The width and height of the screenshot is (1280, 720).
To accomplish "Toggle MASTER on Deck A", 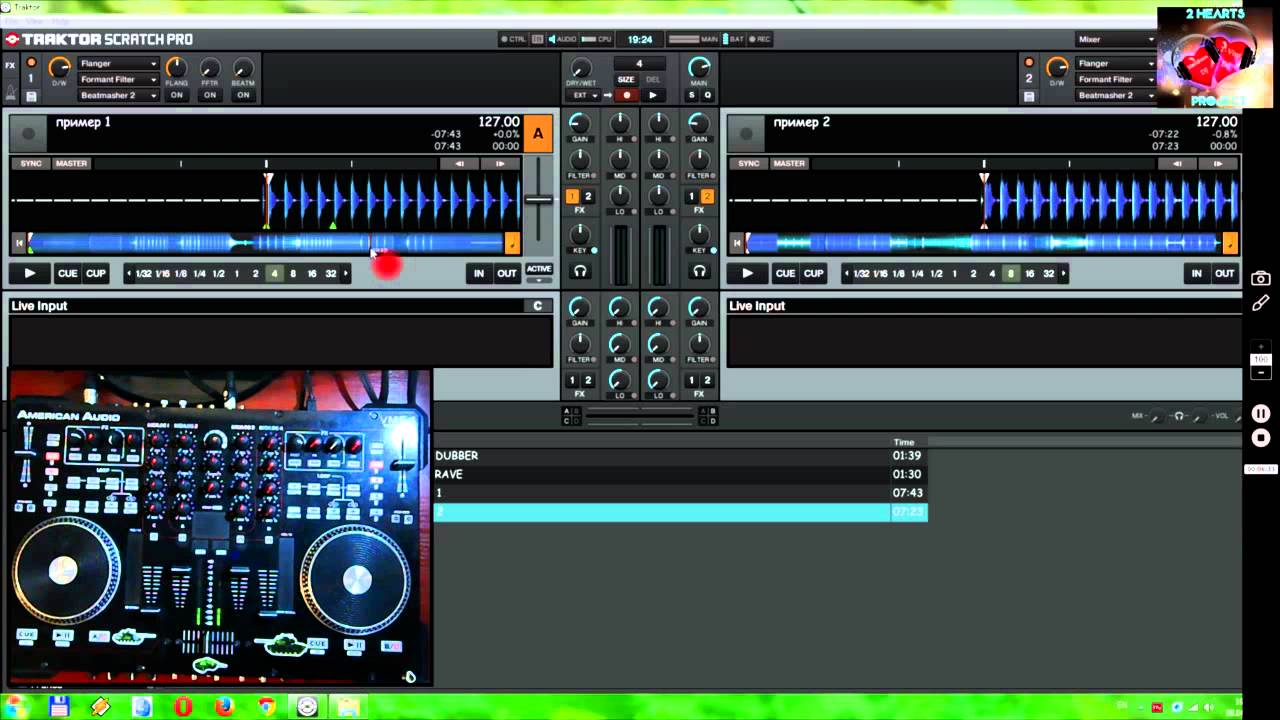I will click(x=71, y=163).
